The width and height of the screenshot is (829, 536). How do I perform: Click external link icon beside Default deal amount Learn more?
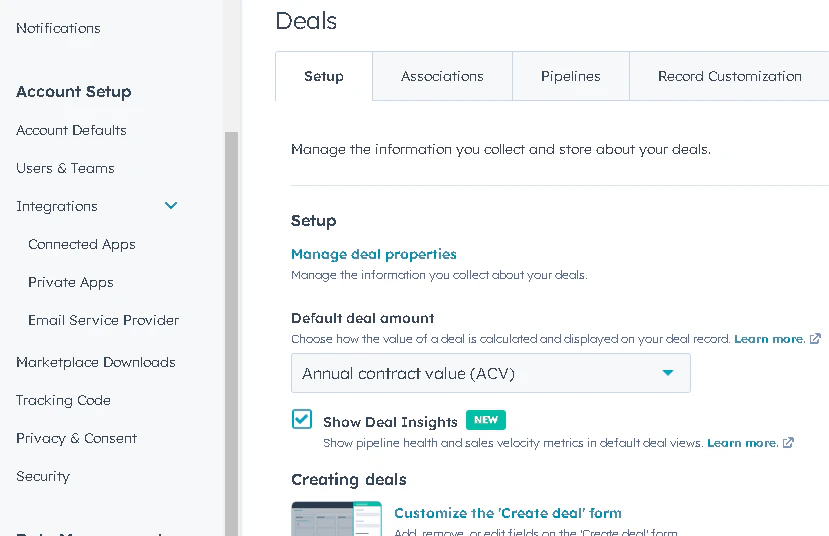(x=815, y=338)
